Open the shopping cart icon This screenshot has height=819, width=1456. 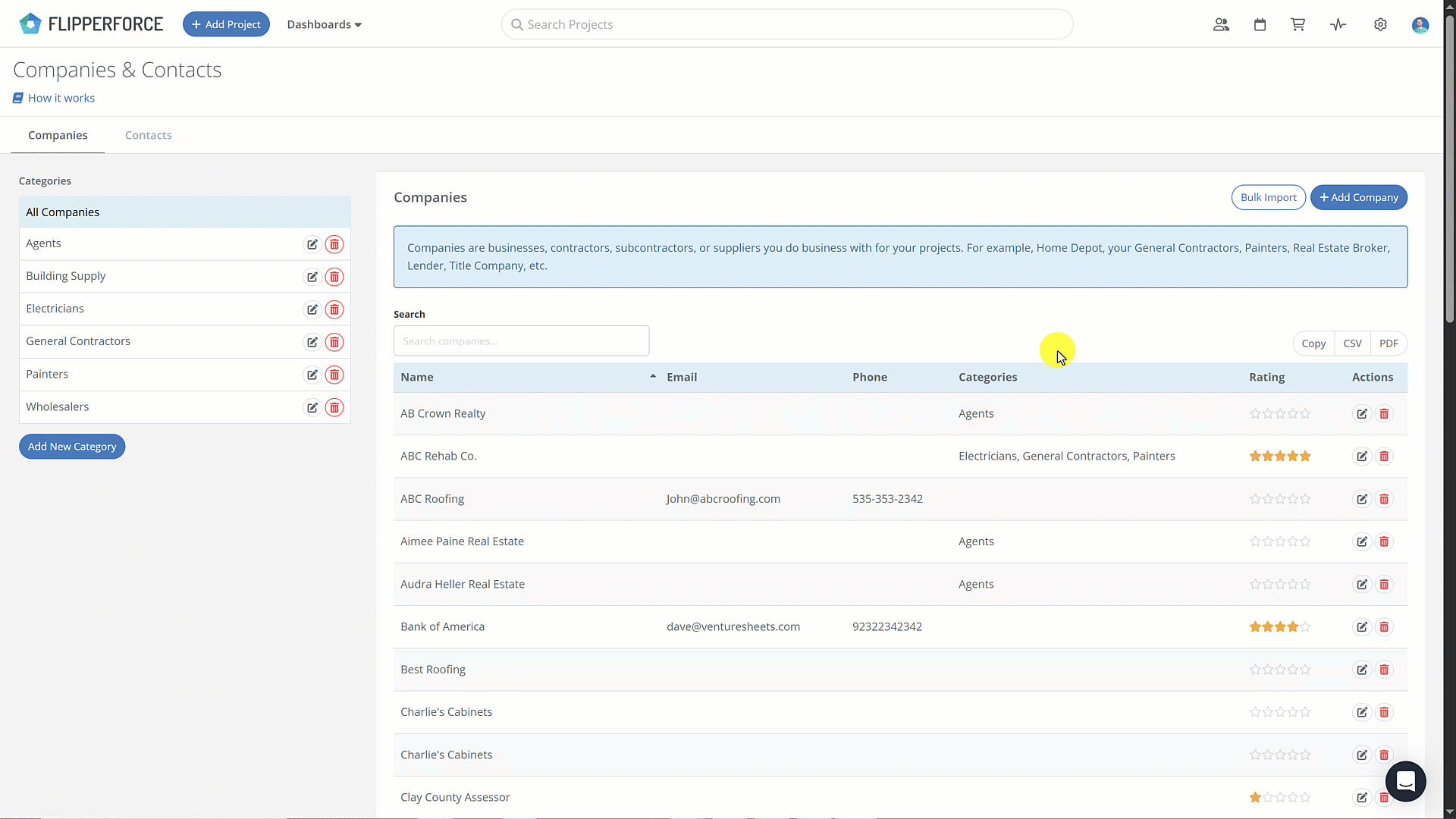click(x=1298, y=24)
